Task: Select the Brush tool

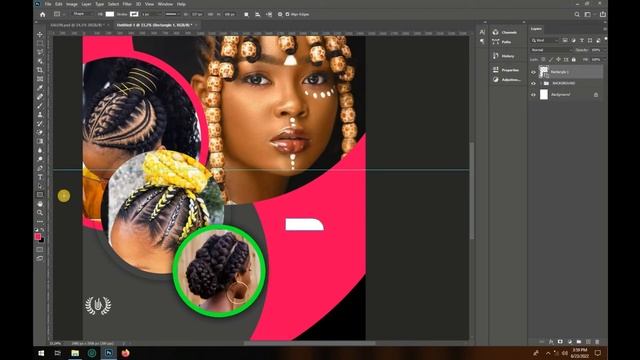Action: (40, 106)
